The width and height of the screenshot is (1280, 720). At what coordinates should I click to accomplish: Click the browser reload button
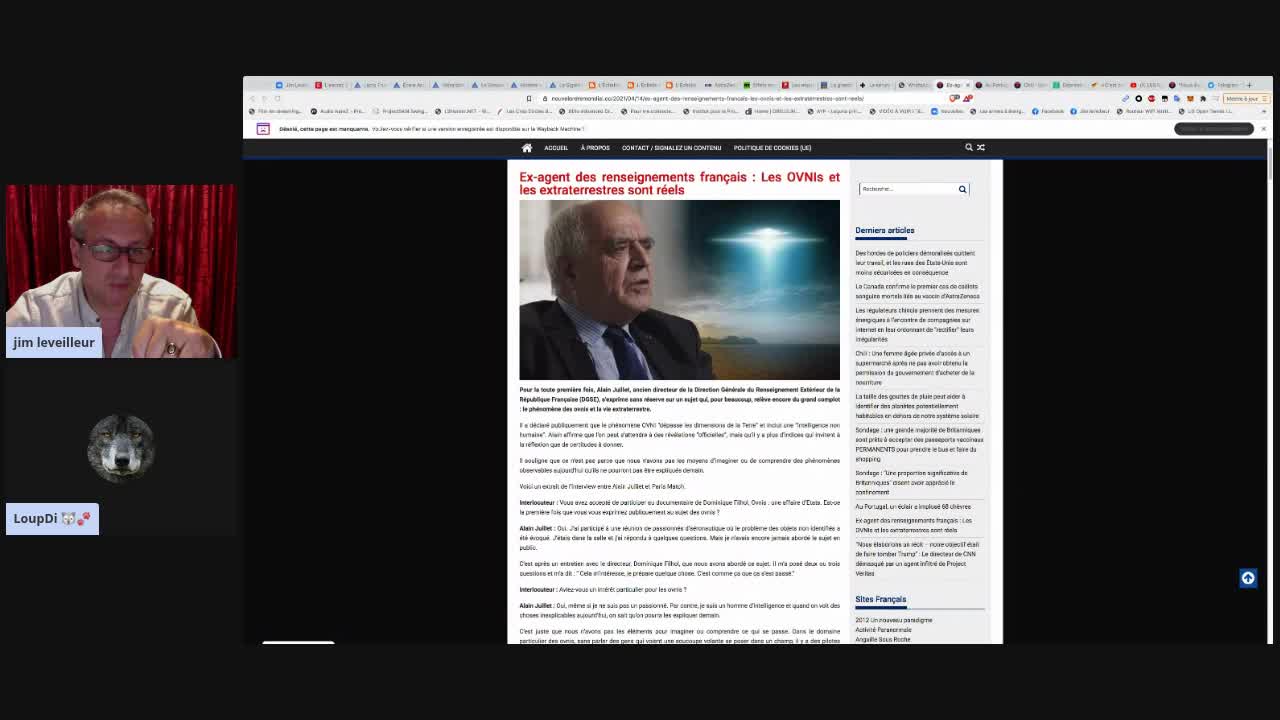point(277,99)
